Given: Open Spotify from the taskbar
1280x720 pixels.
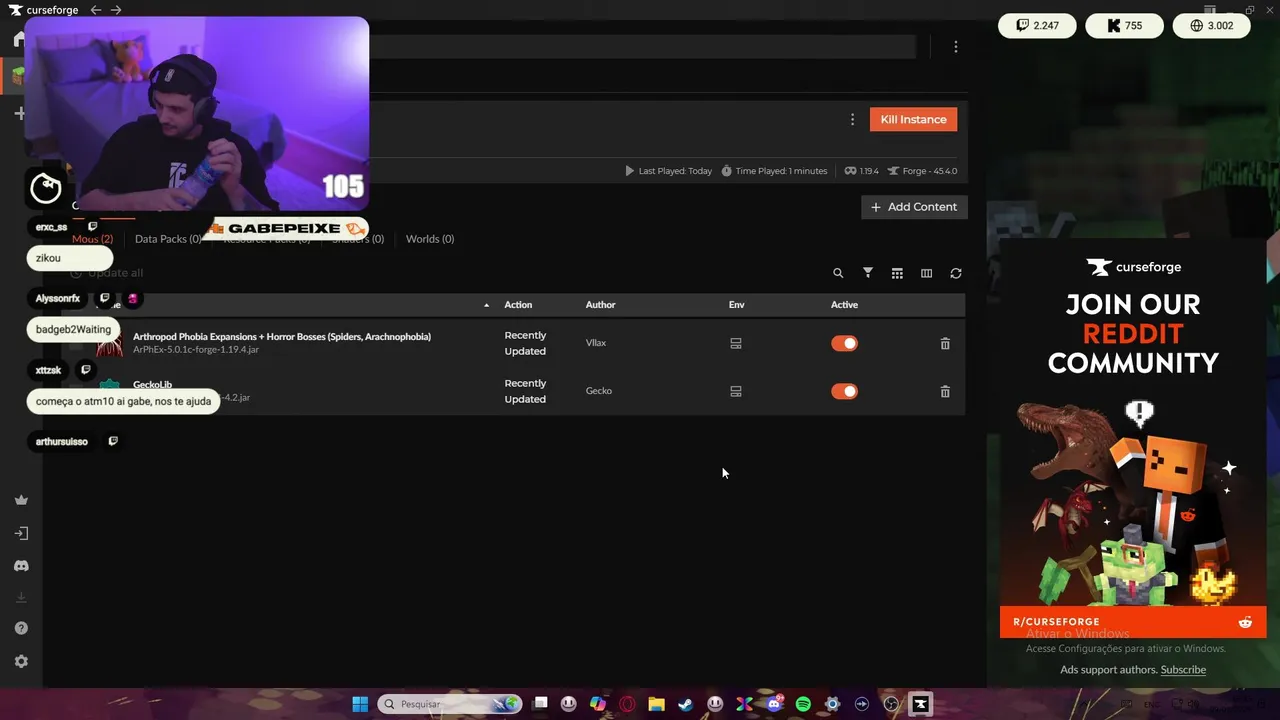Looking at the screenshot, I should (803, 704).
